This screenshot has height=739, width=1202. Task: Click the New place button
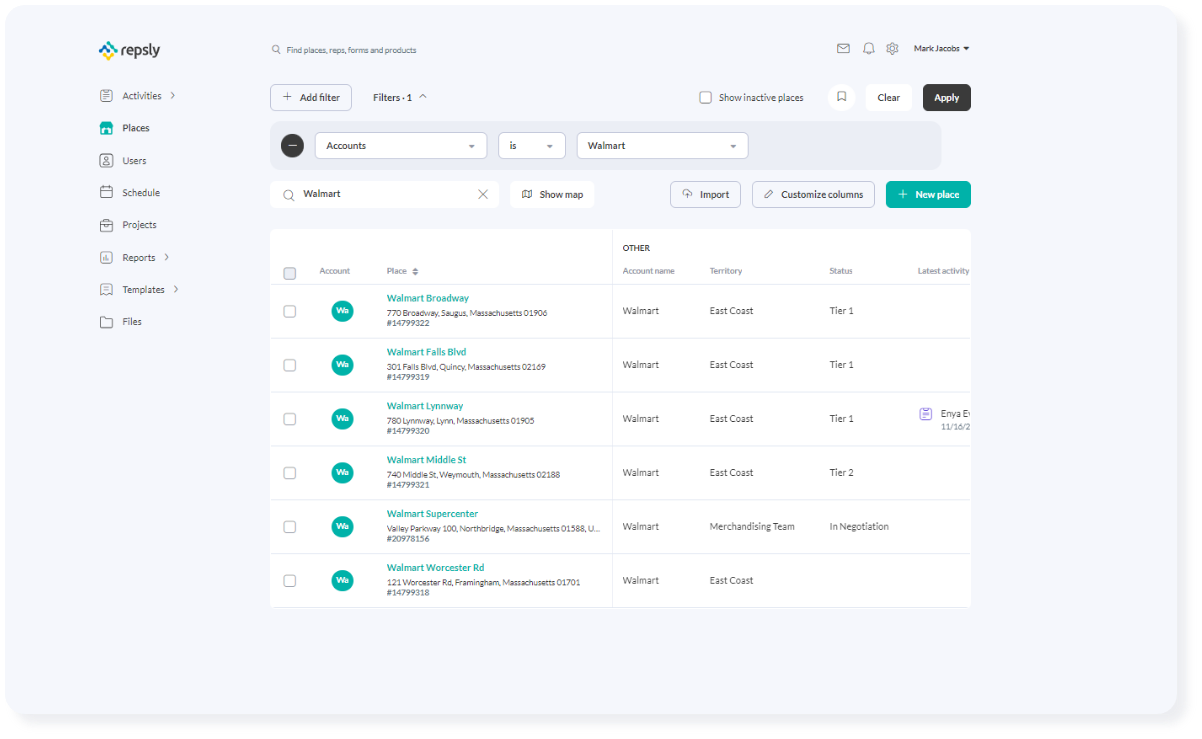(x=928, y=194)
